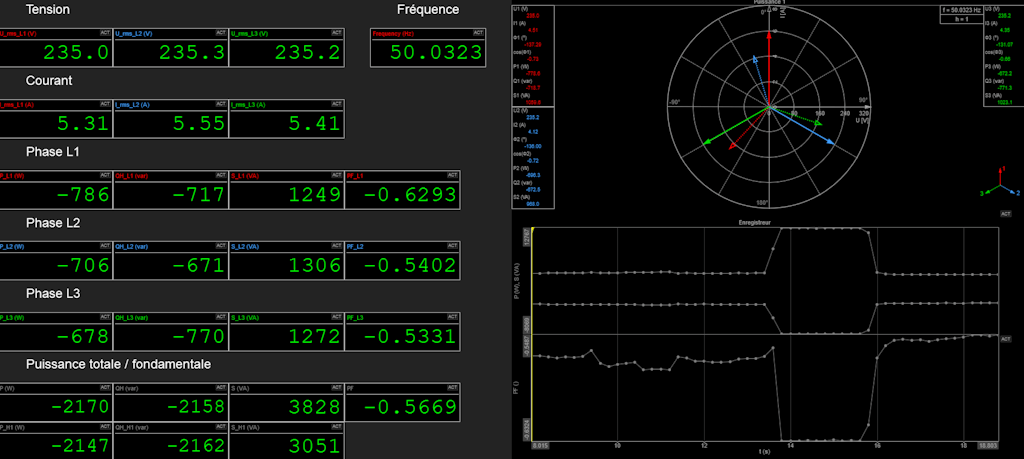Click the ACT badge on PF_L1 meter
The image size is (1024, 459).
click(x=453, y=175)
